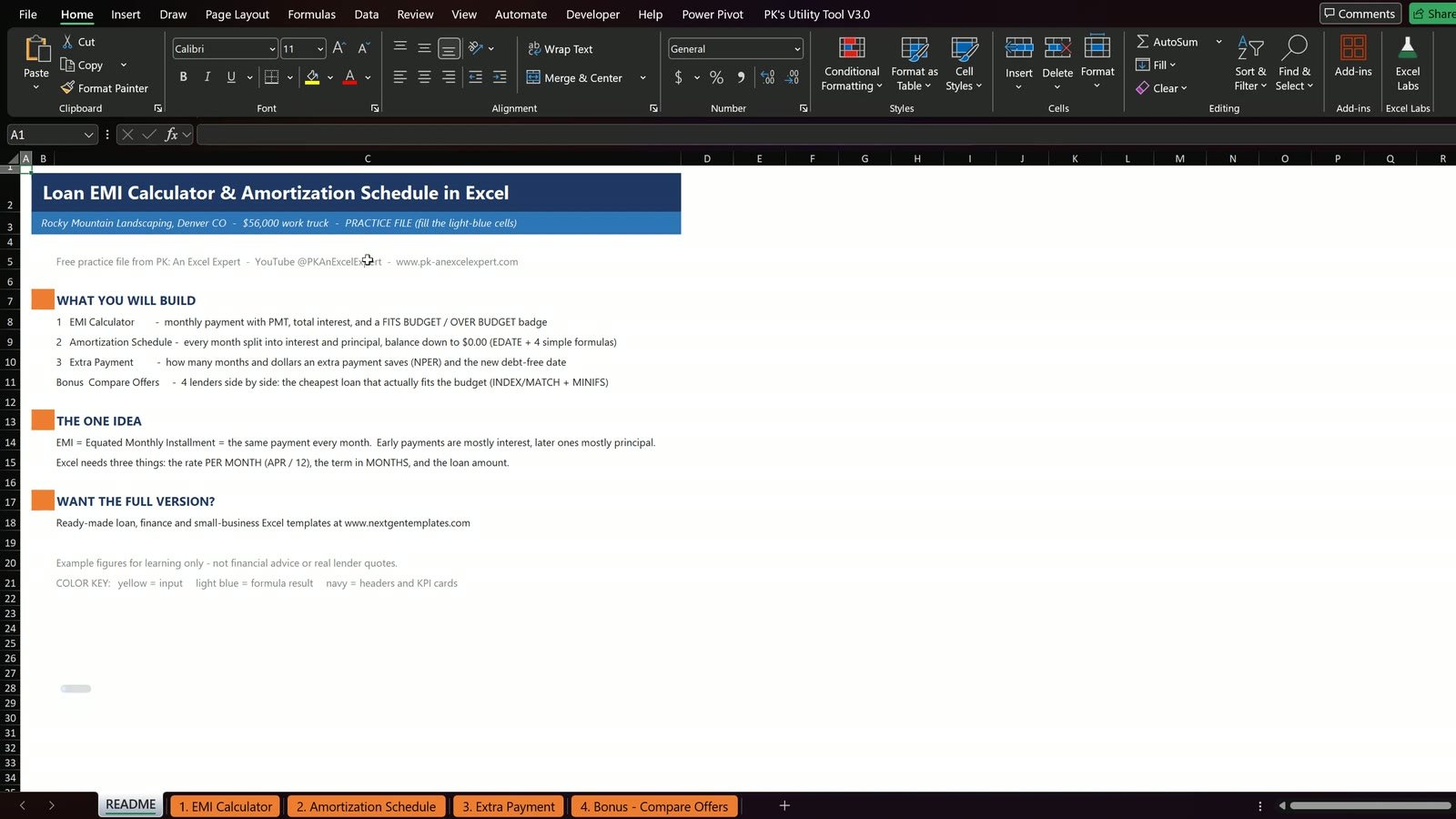Open the Calibri font name dropdown

272,49
